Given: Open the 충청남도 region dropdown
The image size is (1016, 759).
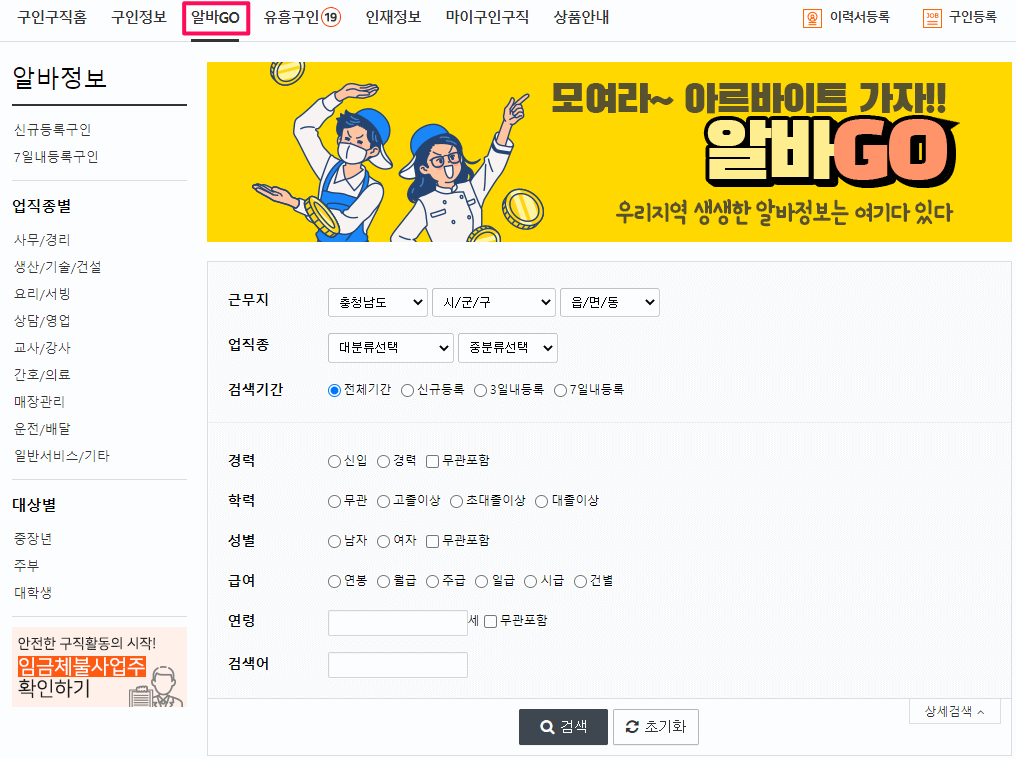Looking at the screenshot, I should pos(378,303).
